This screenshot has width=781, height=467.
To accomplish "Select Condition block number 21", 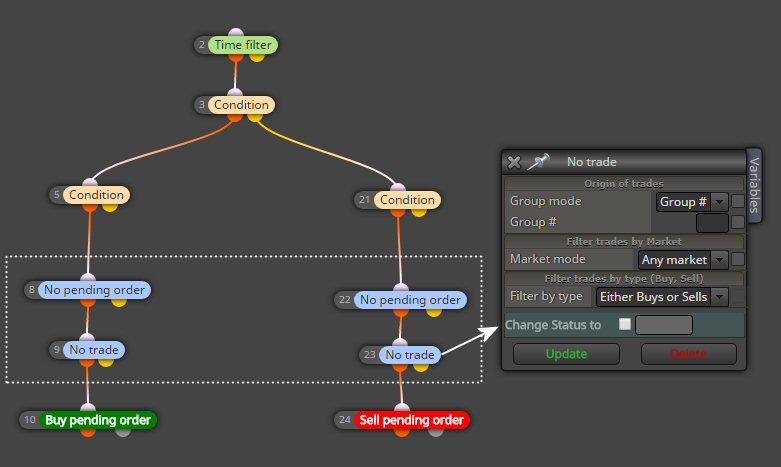I will (407, 200).
